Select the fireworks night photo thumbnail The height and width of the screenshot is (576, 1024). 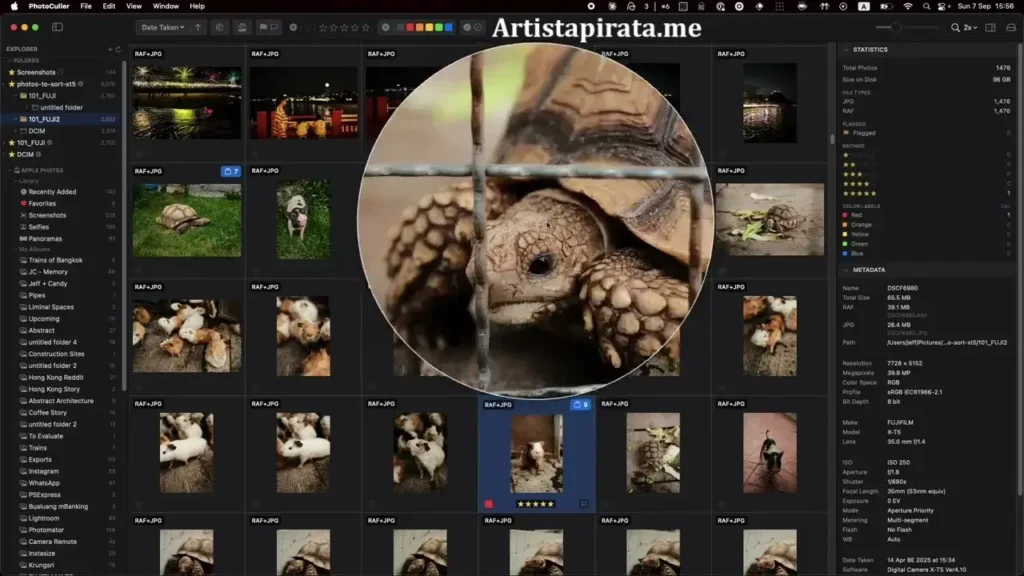187,103
